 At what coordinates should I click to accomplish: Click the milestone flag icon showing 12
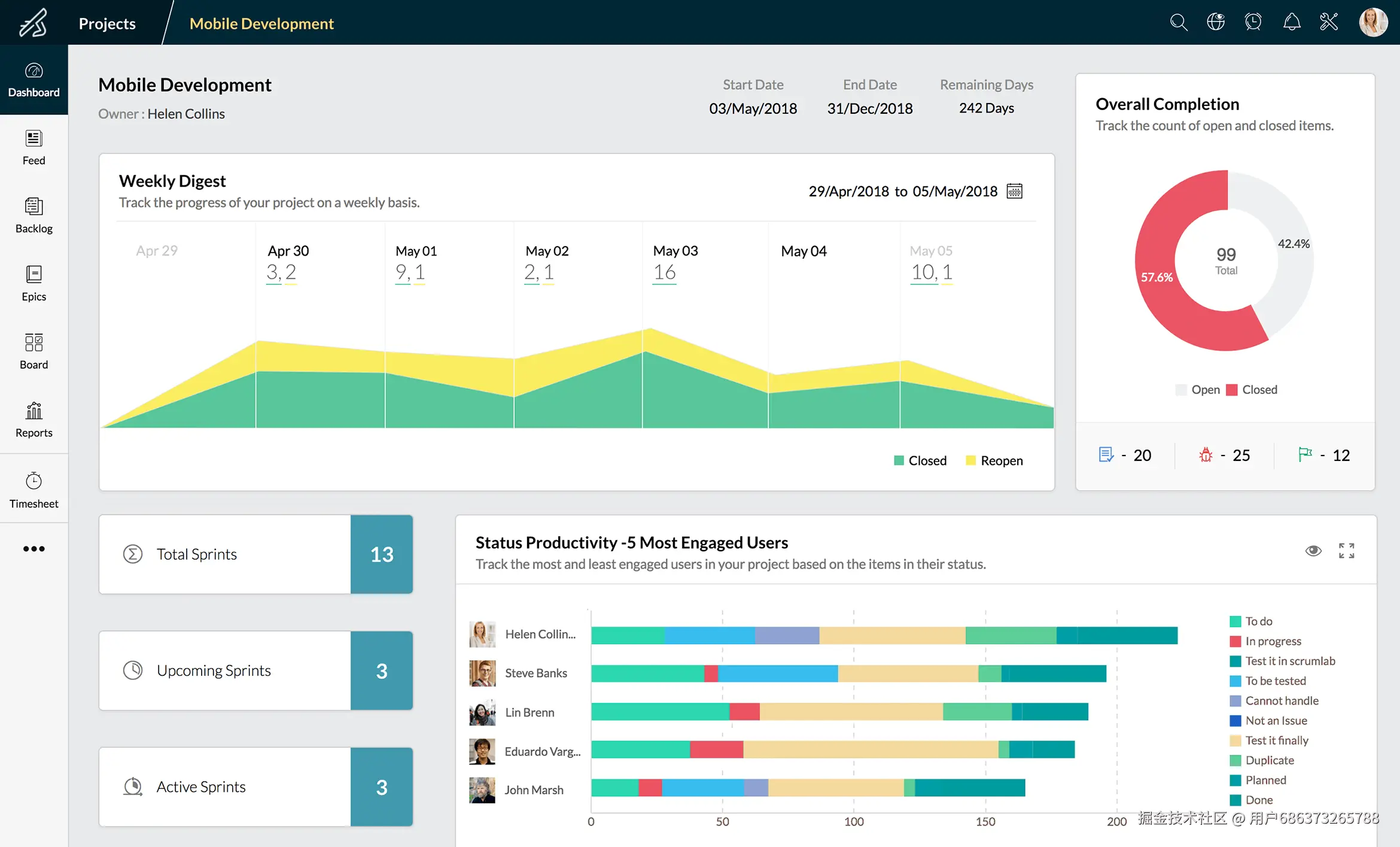click(1305, 455)
